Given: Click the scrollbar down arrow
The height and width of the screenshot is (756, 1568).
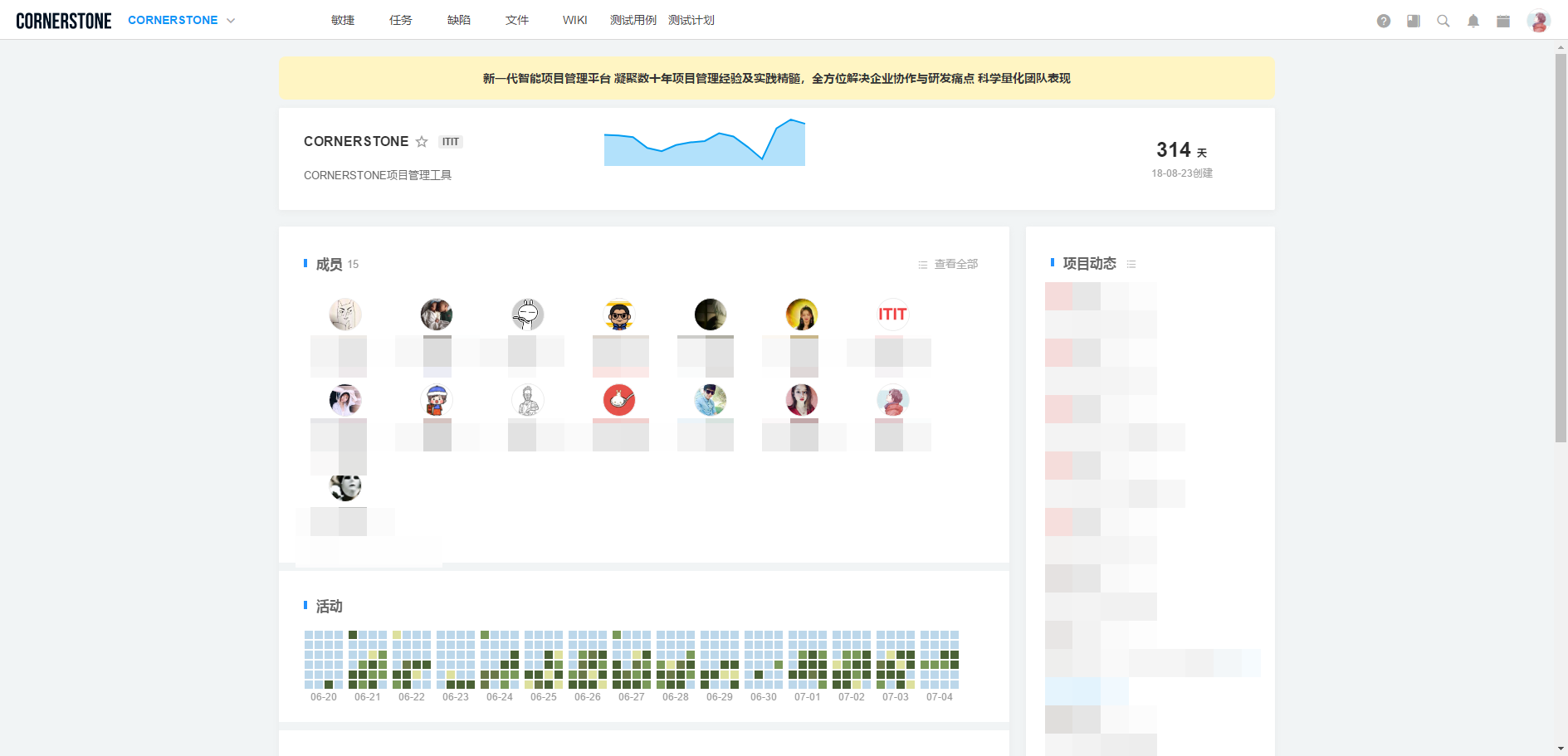Looking at the screenshot, I should tap(1561, 749).
